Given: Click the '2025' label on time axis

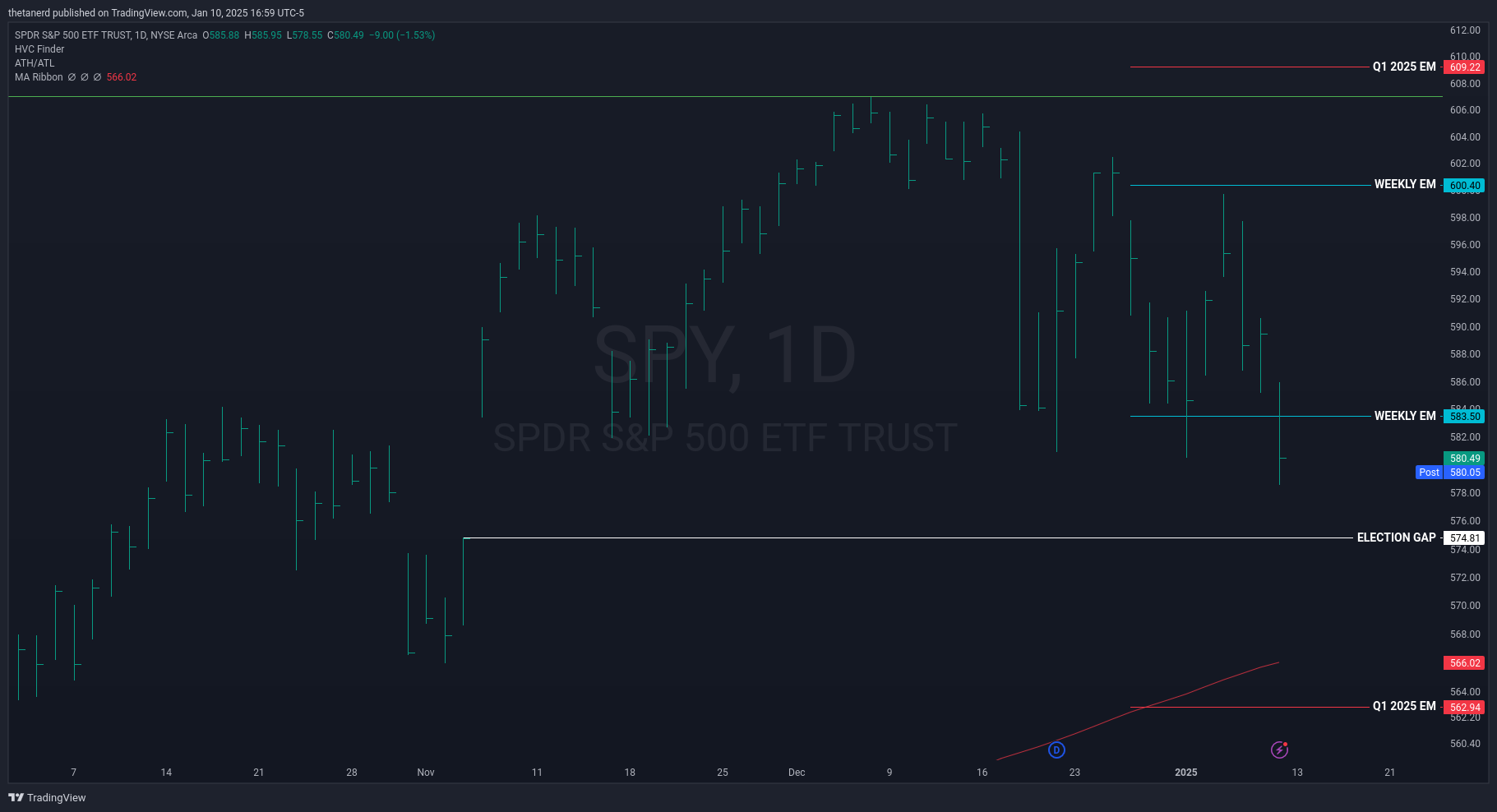Looking at the screenshot, I should pyautogui.click(x=1186, y=773).
